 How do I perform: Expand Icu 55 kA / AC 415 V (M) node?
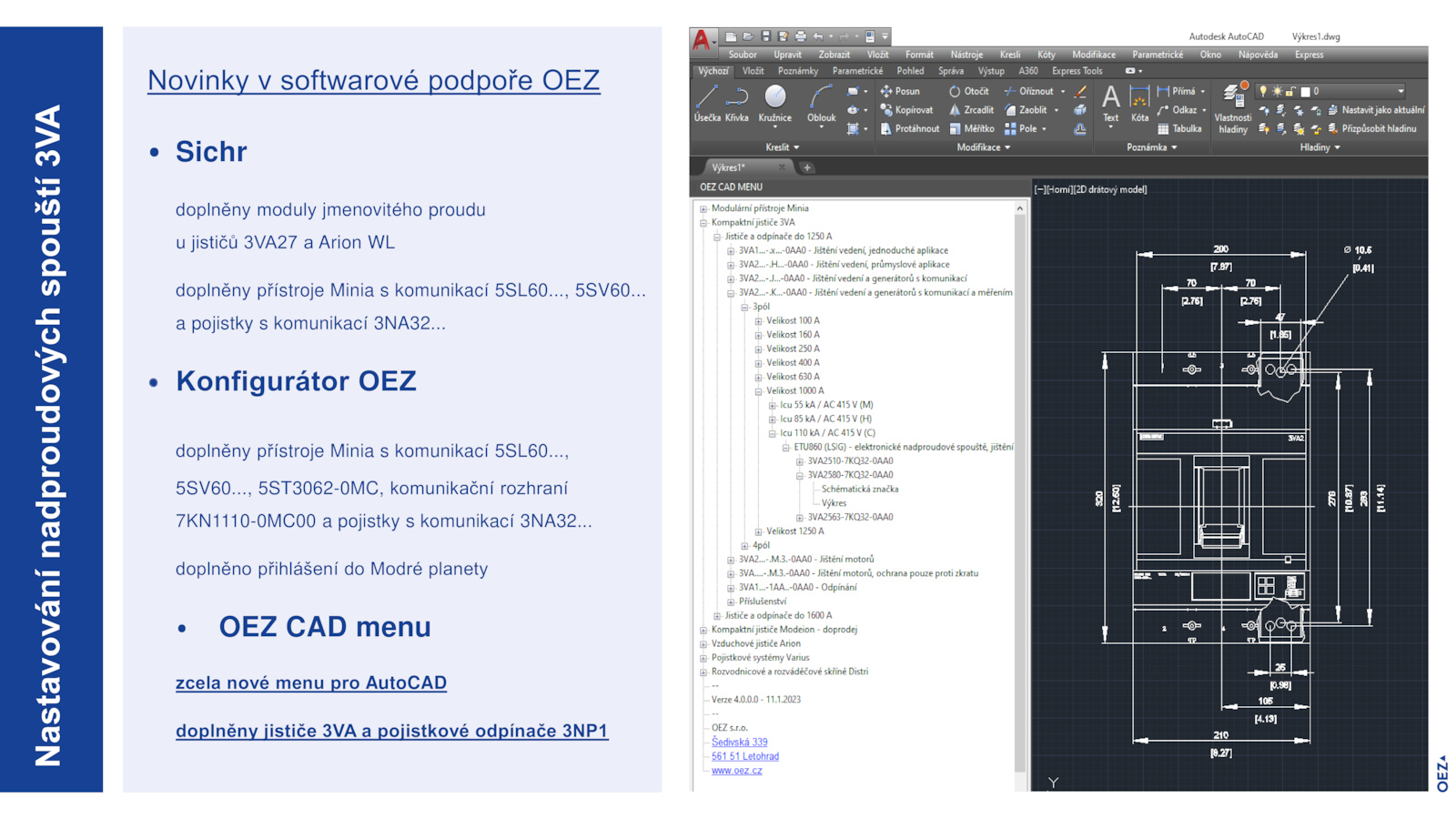tap(772, 405)
